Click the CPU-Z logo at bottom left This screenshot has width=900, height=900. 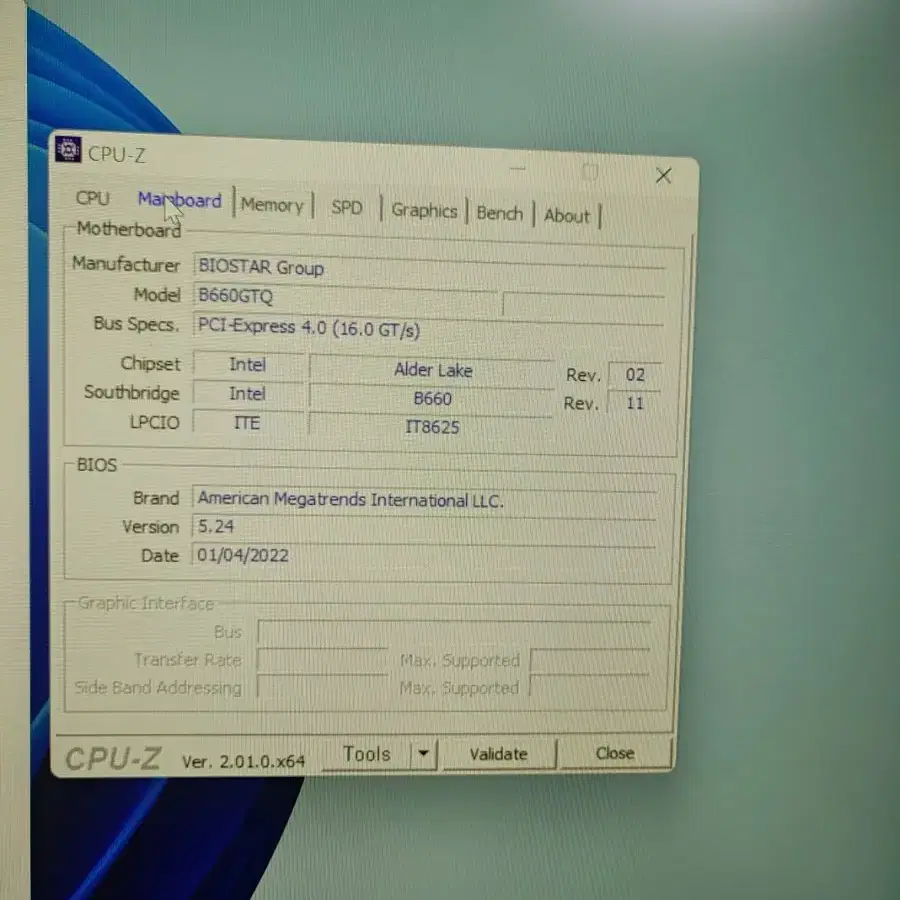(113, 758)
